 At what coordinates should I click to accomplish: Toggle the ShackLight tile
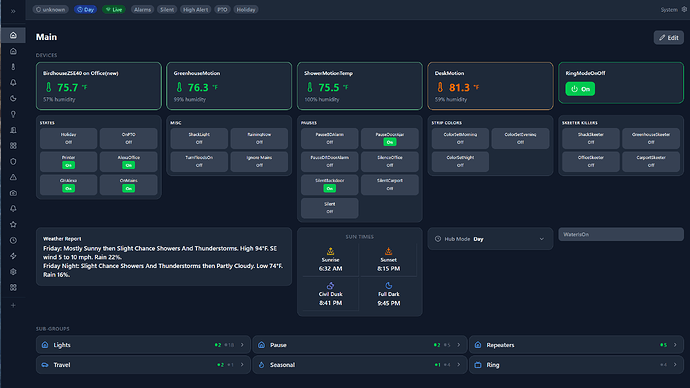coord(199,138)
